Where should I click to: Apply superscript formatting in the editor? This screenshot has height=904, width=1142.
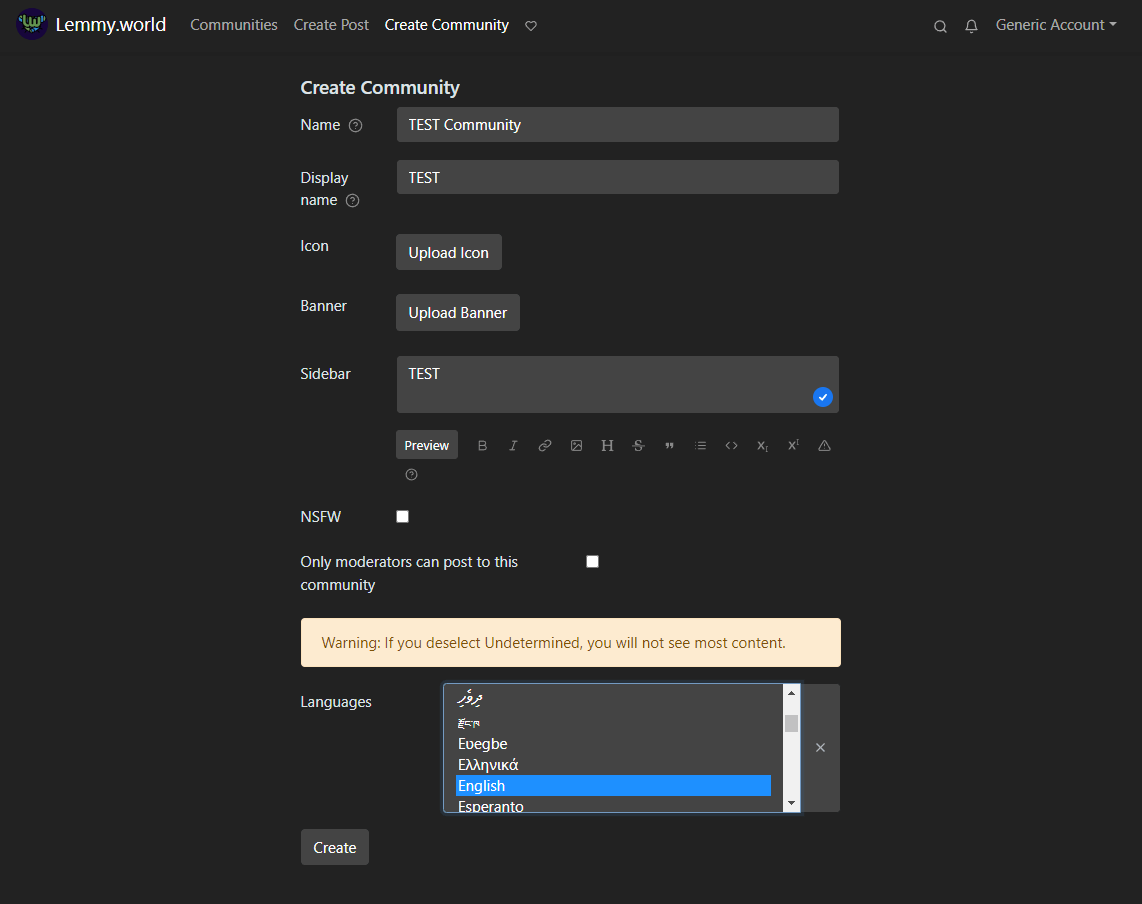[x=793, y=445]
